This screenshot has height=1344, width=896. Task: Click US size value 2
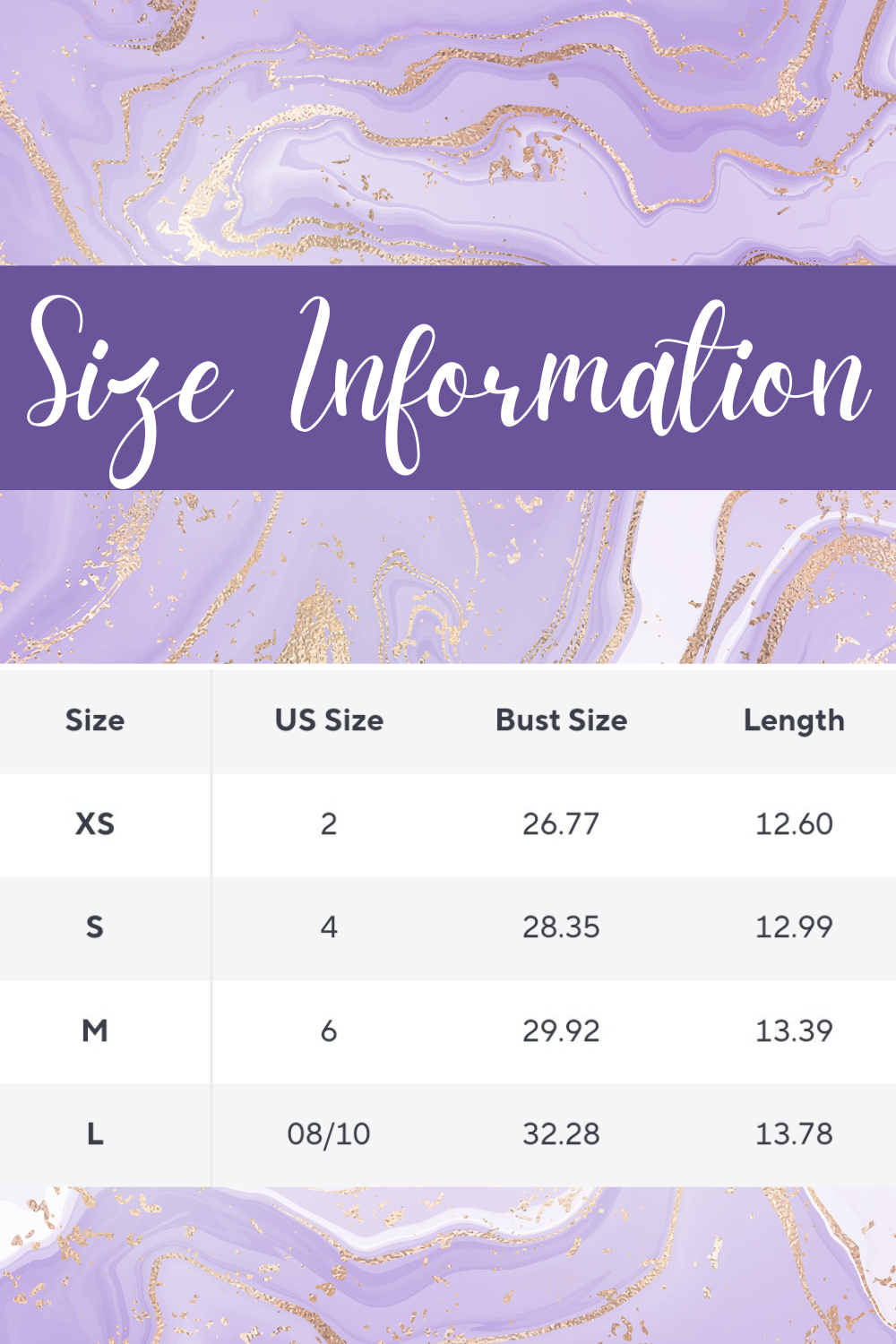click(x=329, y=824)
